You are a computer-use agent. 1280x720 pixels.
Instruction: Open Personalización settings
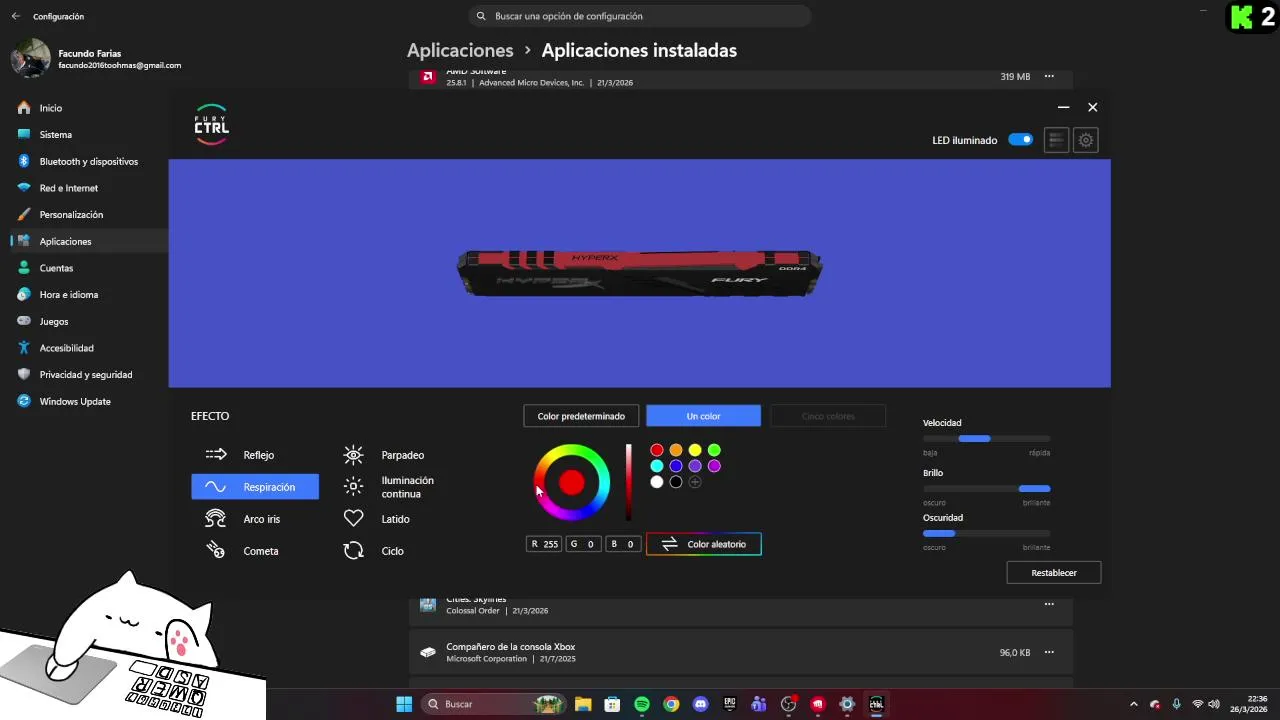click(x=88, y=214)
